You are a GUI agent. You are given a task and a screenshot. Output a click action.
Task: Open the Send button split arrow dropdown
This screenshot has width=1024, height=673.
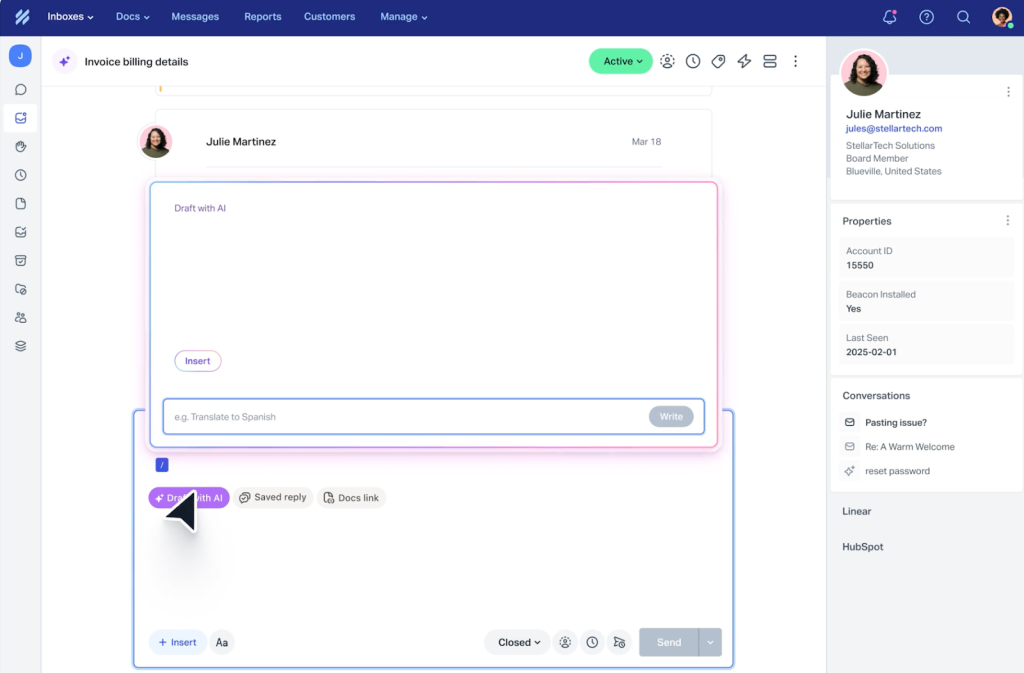tap(709, 642)
